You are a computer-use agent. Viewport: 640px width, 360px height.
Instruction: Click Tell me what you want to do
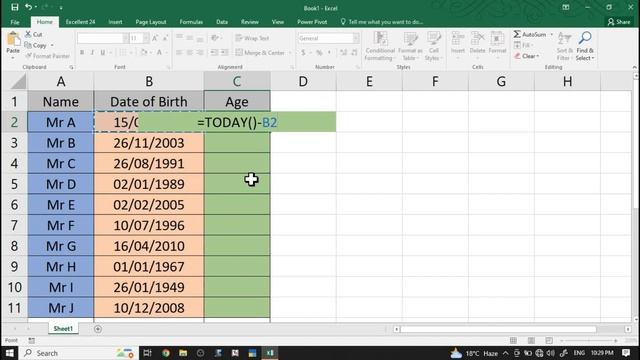click(382, 22)
